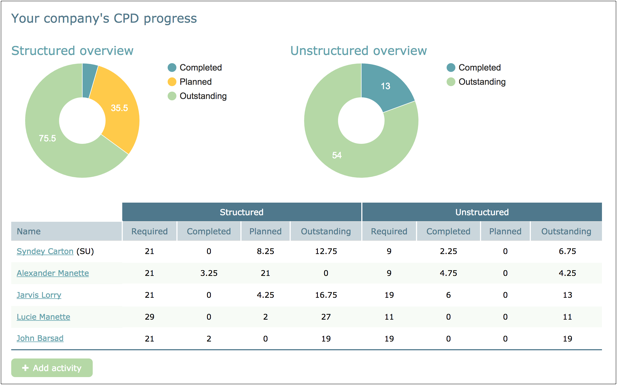This screenshot has height=385, width=617.
Task: Click the Unstructured Required column header
Action: click(x=389, y=231)
